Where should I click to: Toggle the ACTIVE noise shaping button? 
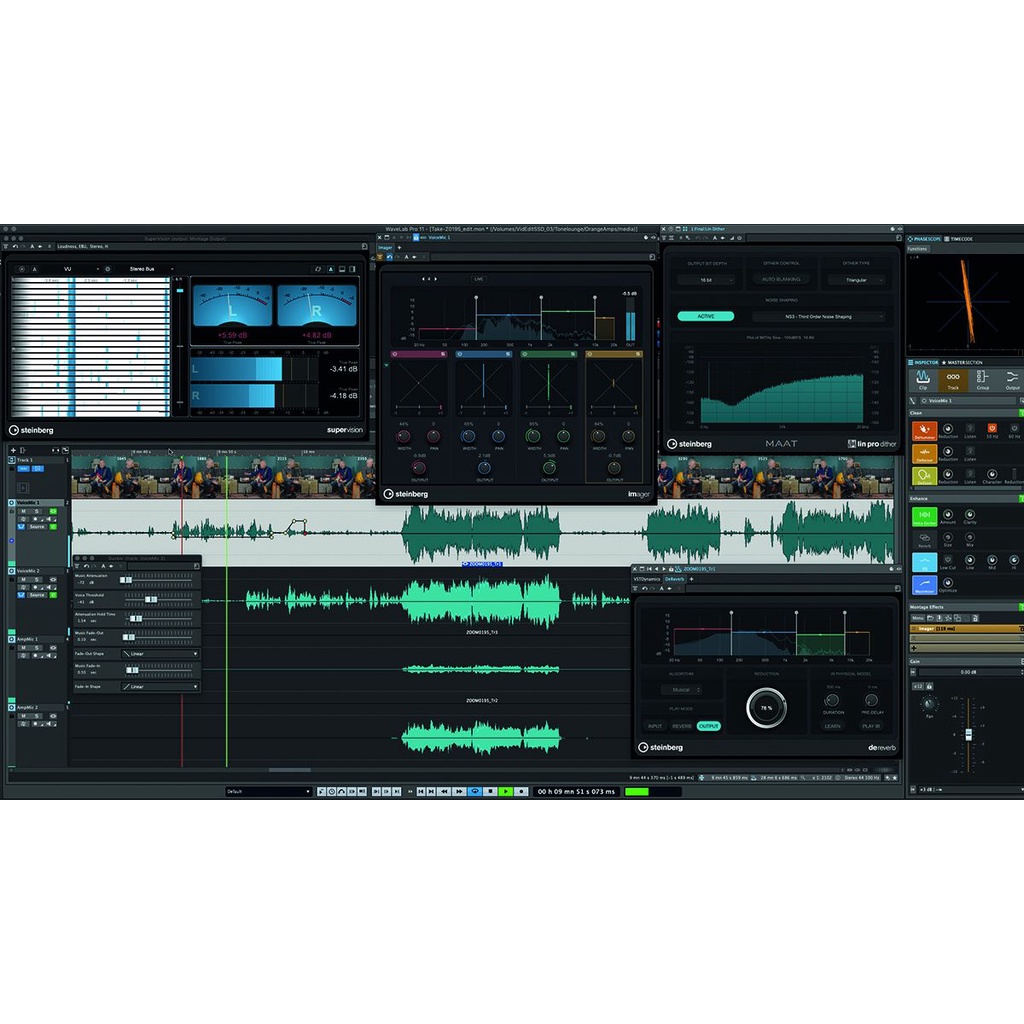click(x=705, y=316)
